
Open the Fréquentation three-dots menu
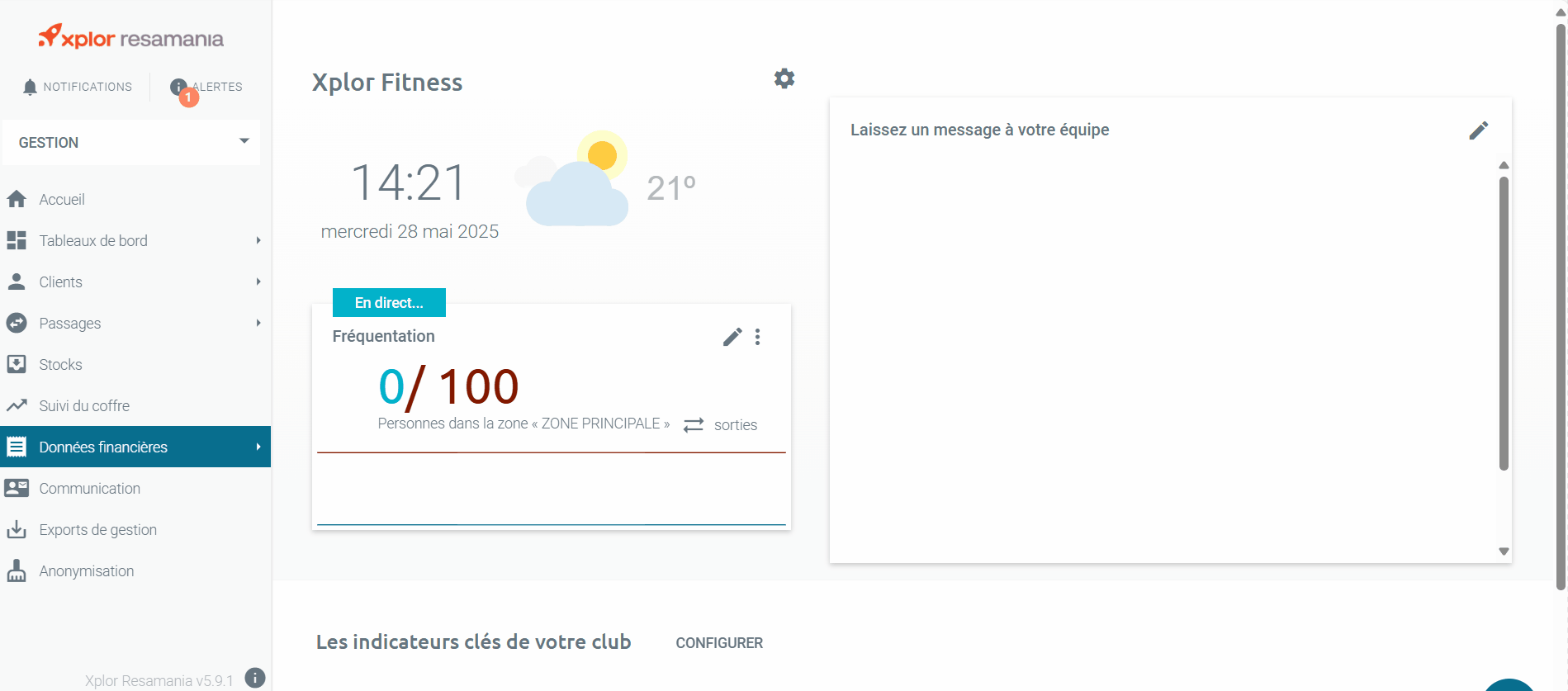point(757,337)
